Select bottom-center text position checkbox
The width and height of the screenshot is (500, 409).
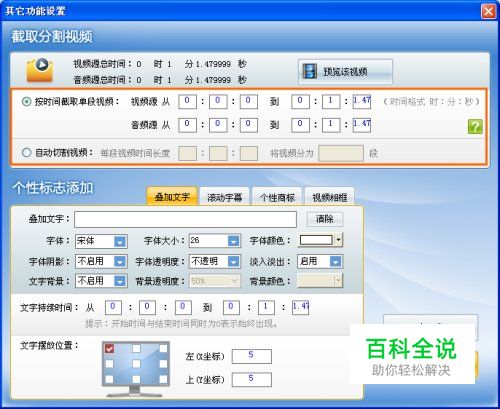136,379
